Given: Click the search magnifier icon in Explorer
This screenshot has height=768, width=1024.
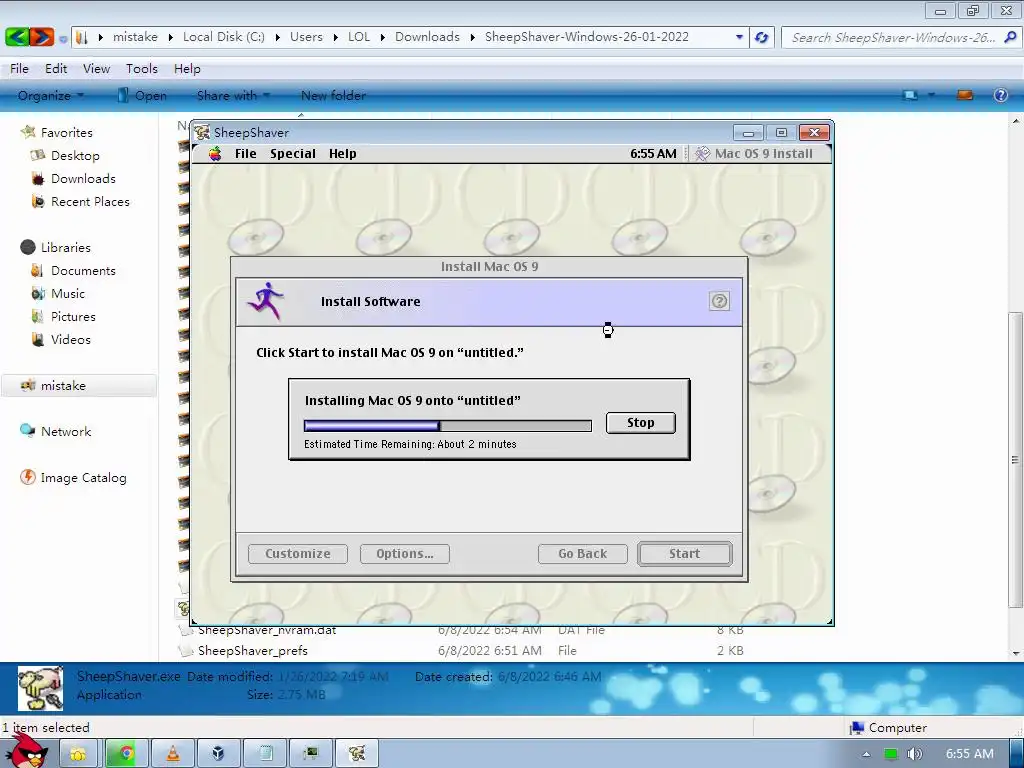Looking at the screenshot, I should coord(1010,37).
